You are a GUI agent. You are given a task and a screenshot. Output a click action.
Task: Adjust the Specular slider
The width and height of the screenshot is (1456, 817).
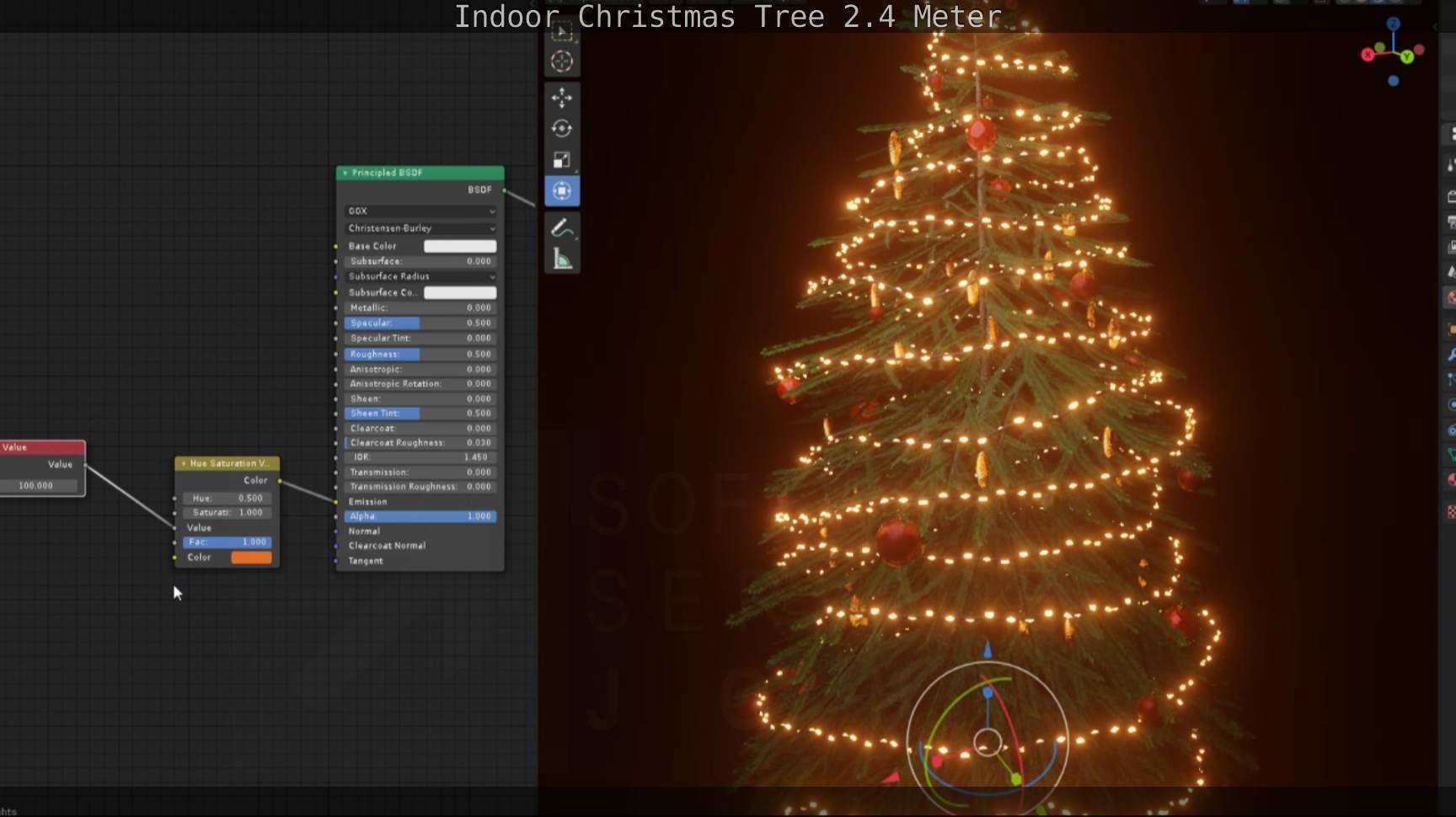pos(420,323)
